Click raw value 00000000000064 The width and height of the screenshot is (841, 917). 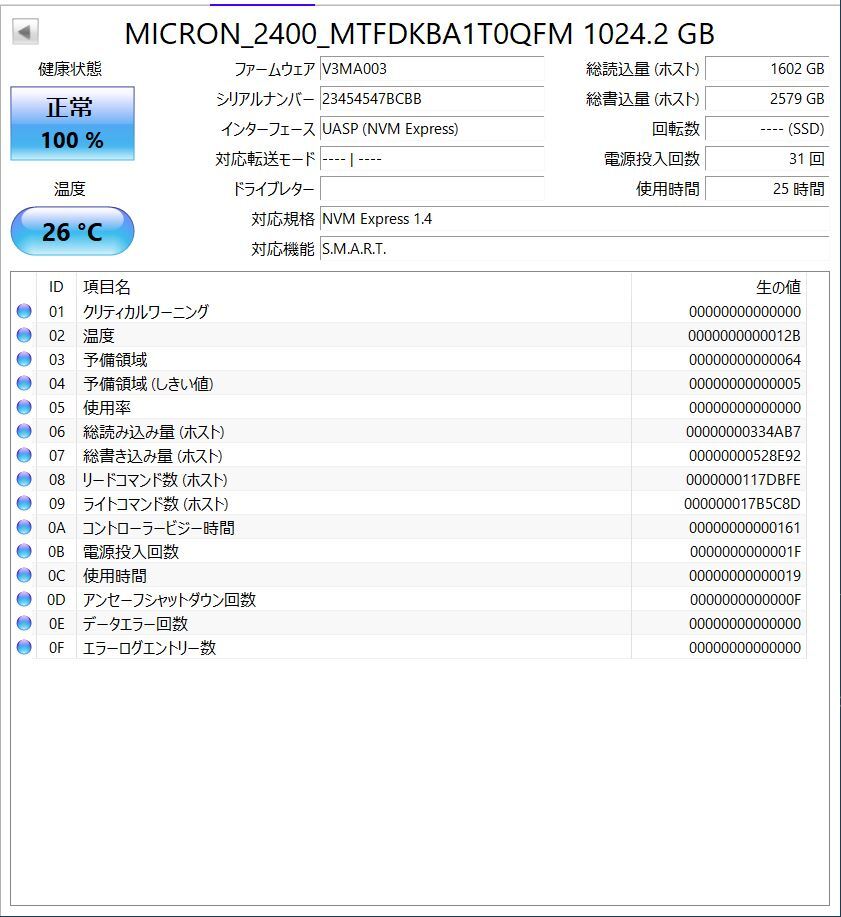click(745, 360)
